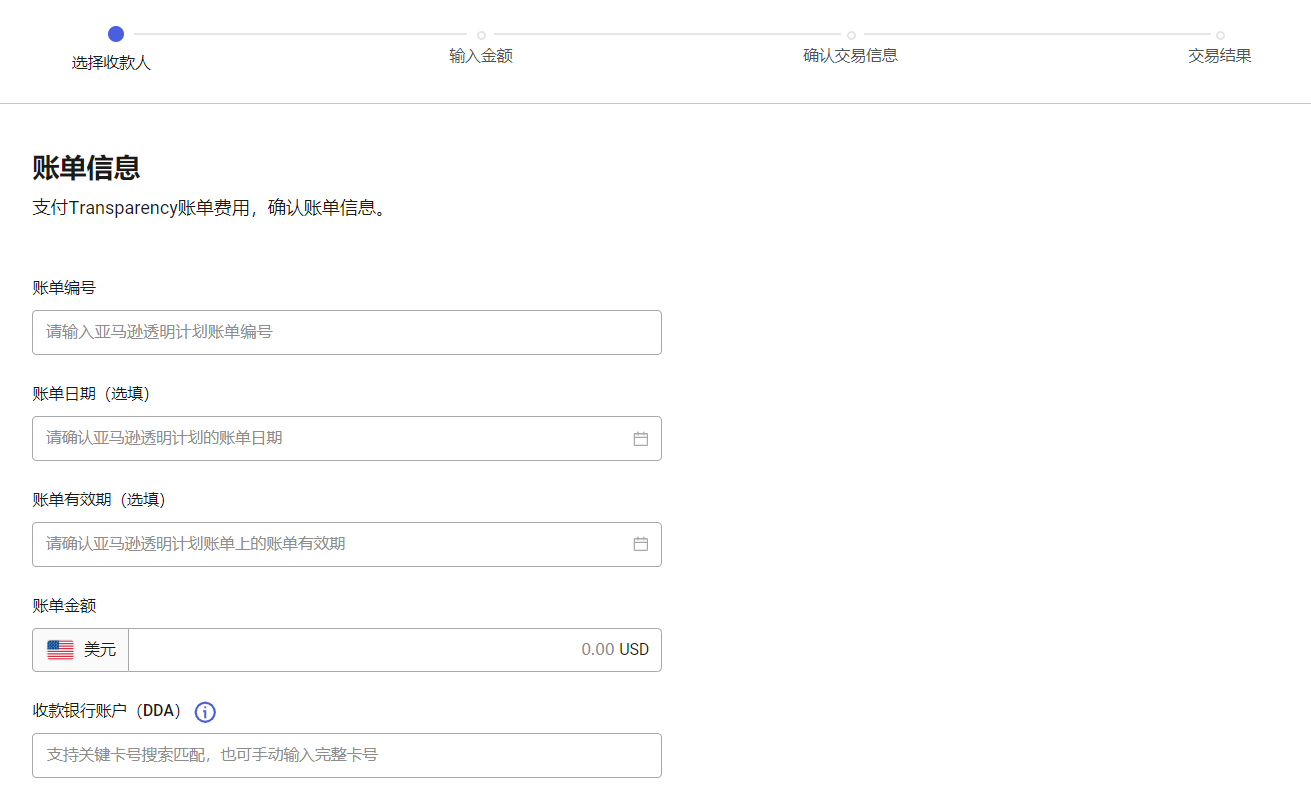Click calendar icon in 账单有效期 field
This screenshot has height=795, width=1311.
641,545
